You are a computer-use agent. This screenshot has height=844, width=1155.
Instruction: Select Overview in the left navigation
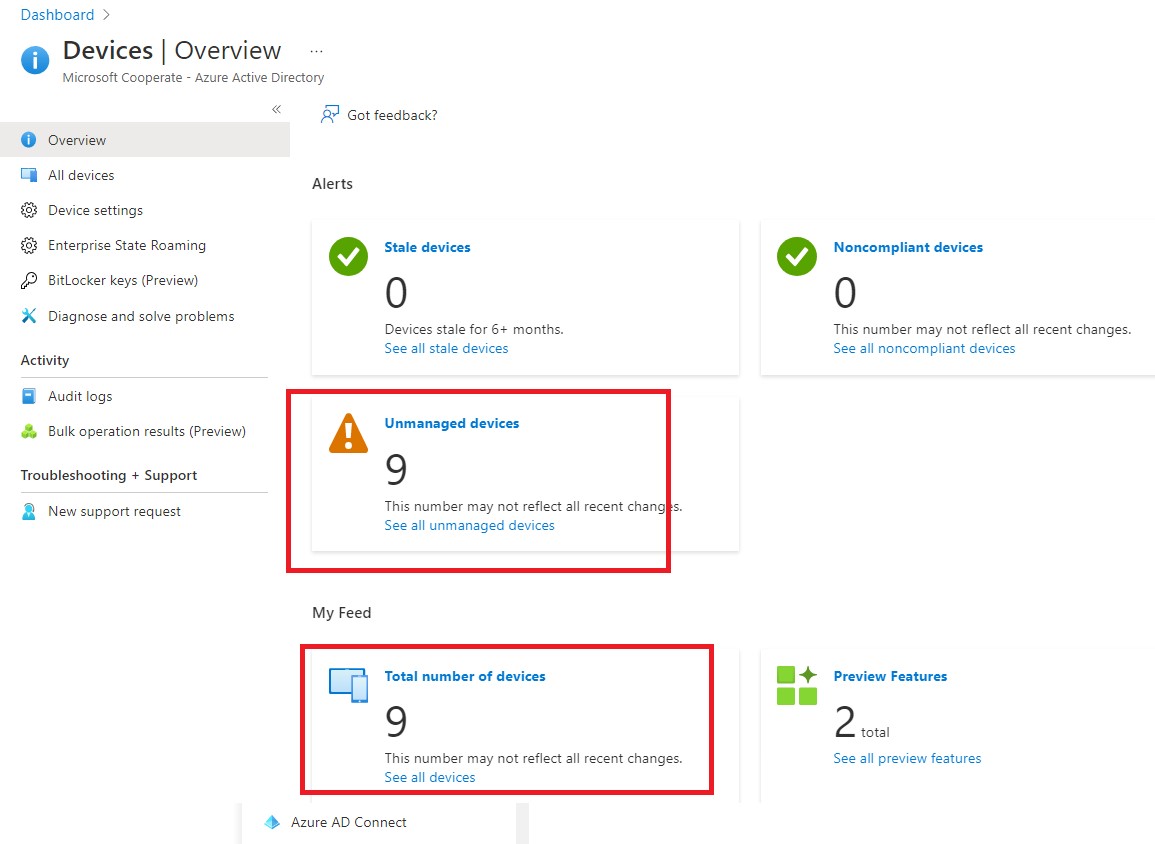(x=77, y=140)
